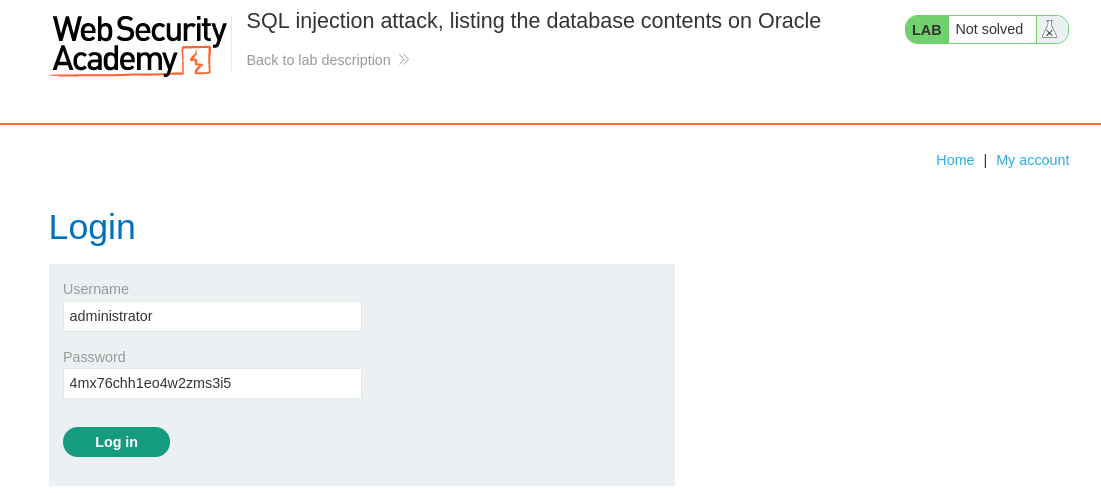Viewport: 1101px width, 493px height.
Task: Submit the form with Log in button
Action: [x=117, y=442]
